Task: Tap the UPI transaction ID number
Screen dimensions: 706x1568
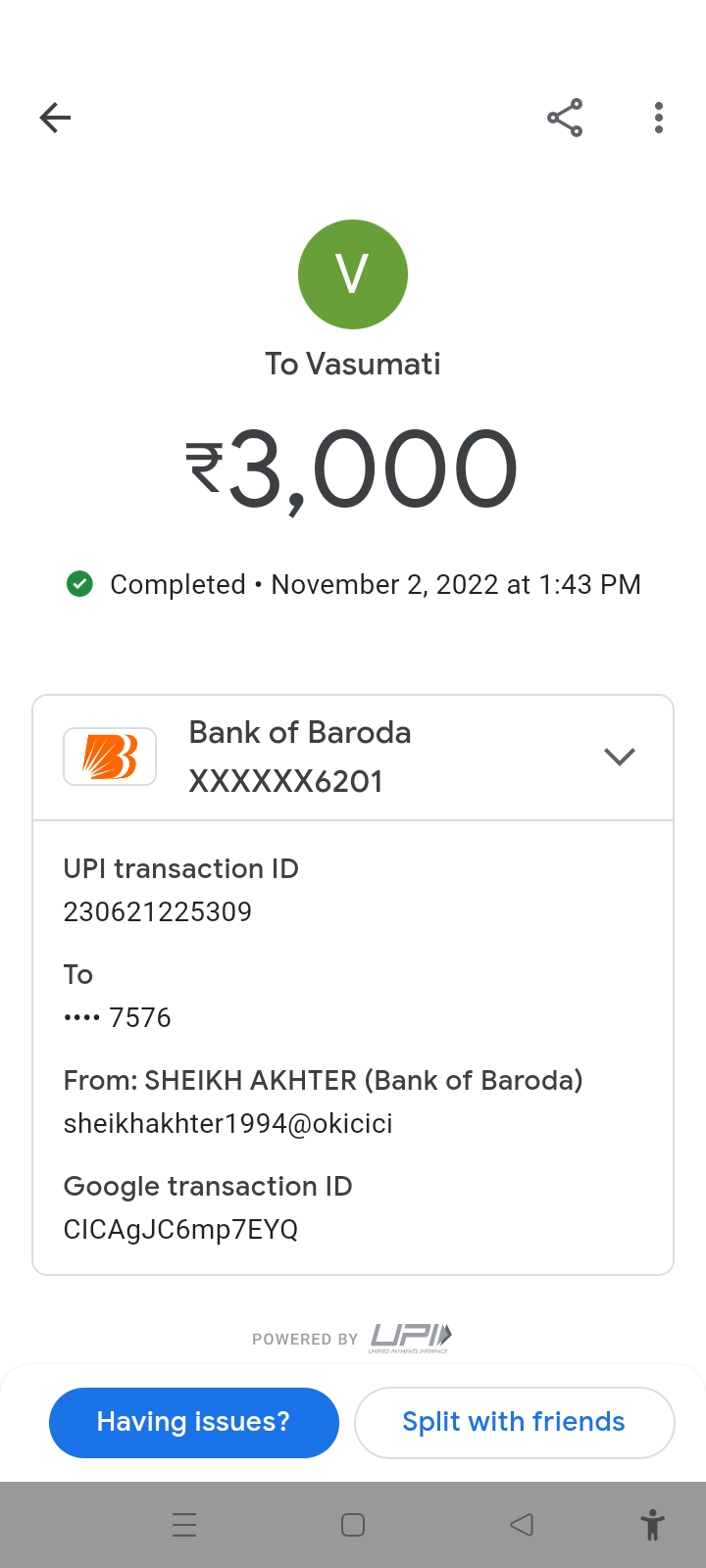Action: [158, 911]
